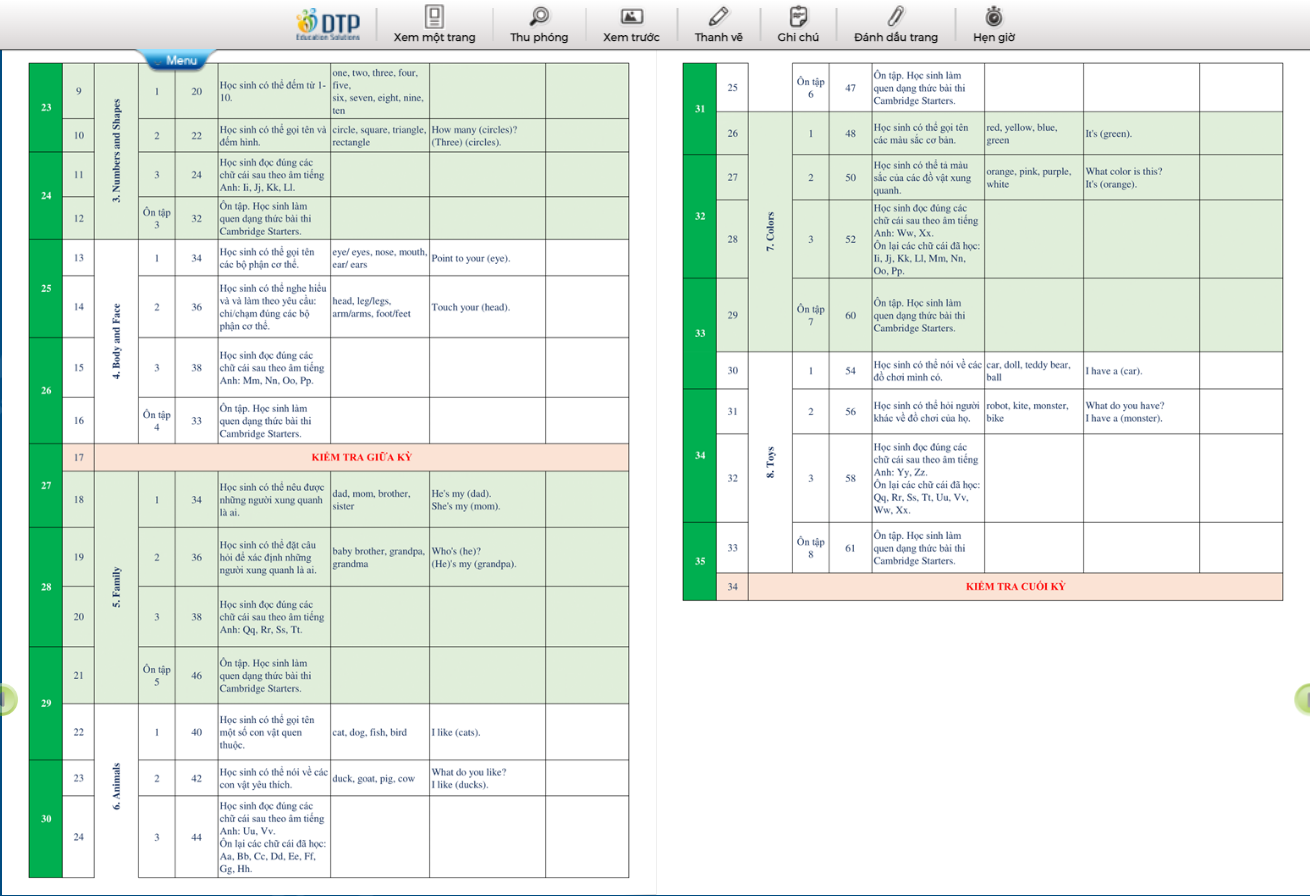This screenshot has width=1310, height=896.
Task: Click the 'duck, goat, pig, cow' cell
Action: tap(378, 778)
